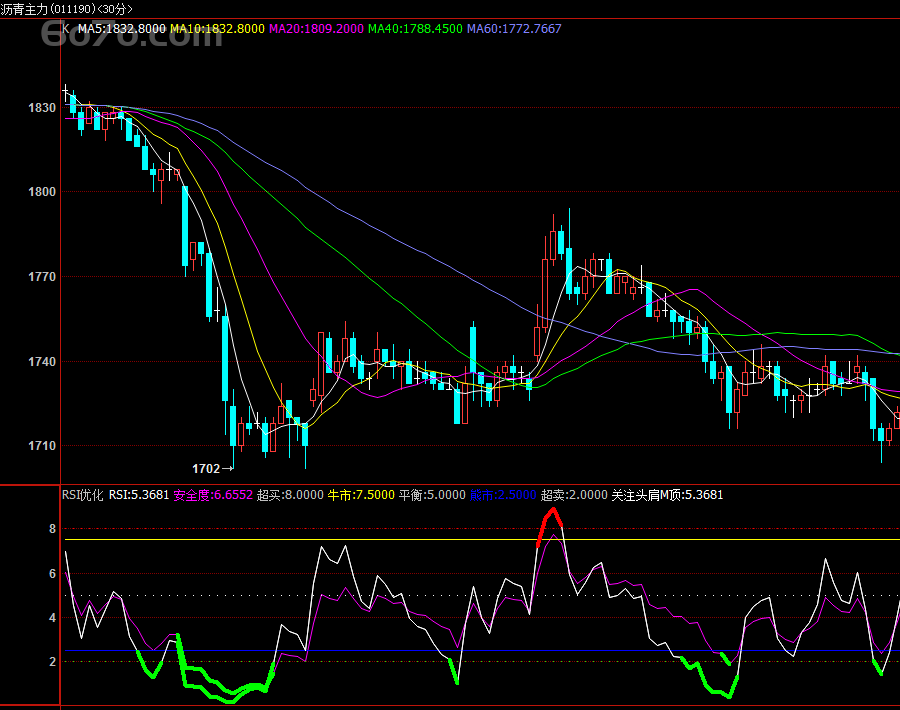Click the 超卖 2.0000 label
The width and height of the screenshot is (900, 710).
pos(574,495)
